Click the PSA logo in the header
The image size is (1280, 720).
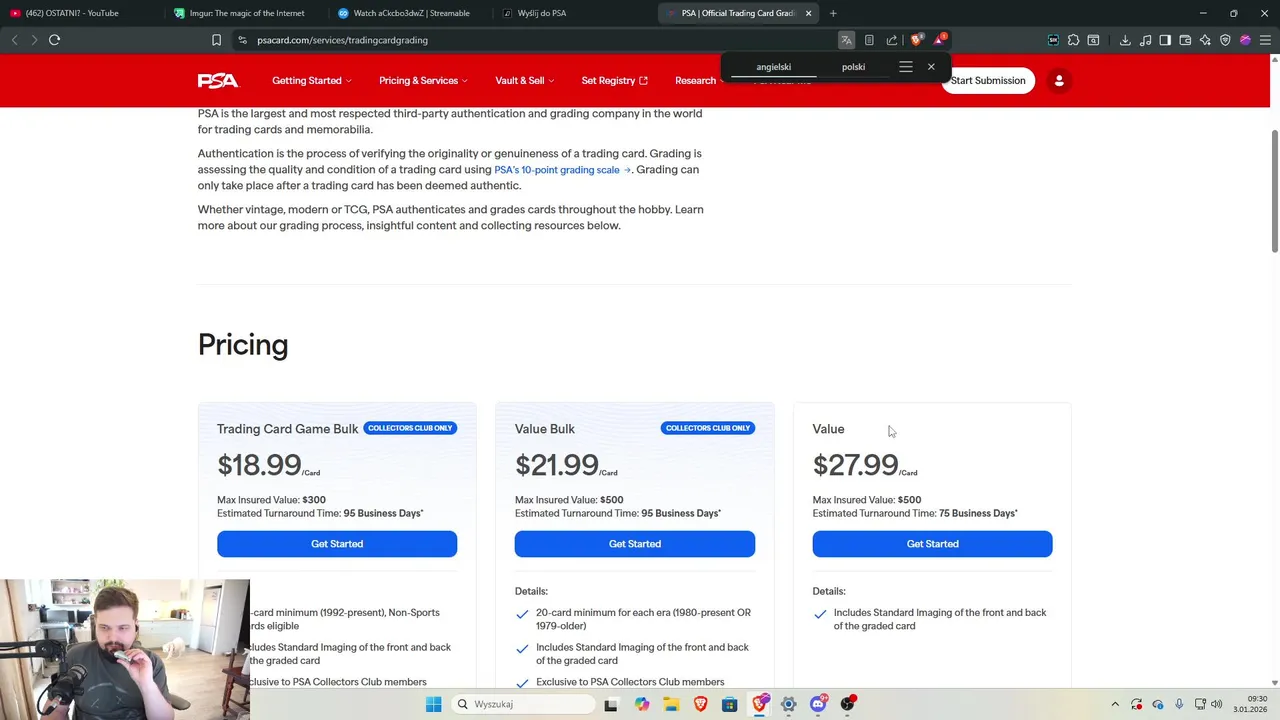(218, 80)
